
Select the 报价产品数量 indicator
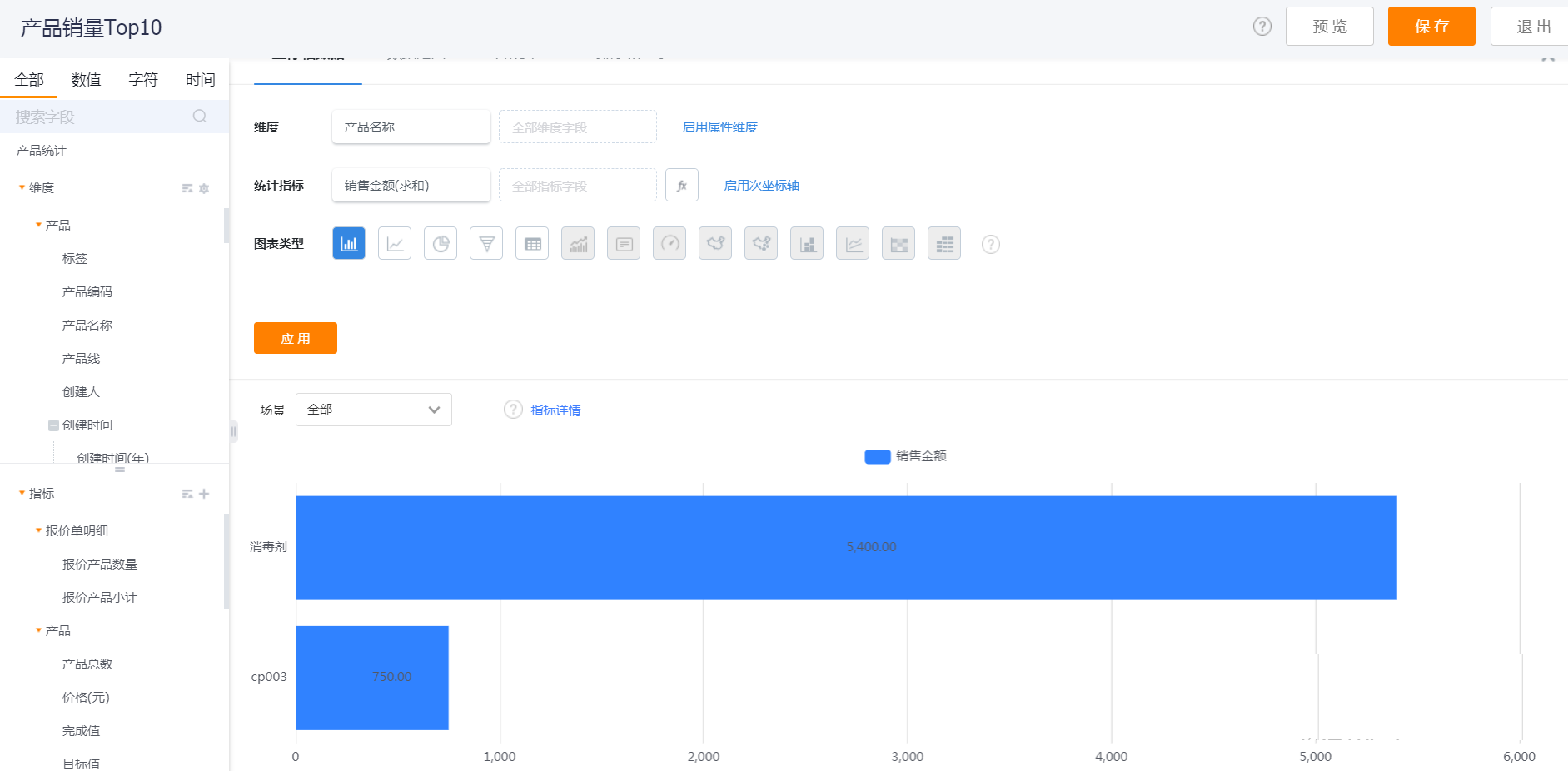click(100, 565)
